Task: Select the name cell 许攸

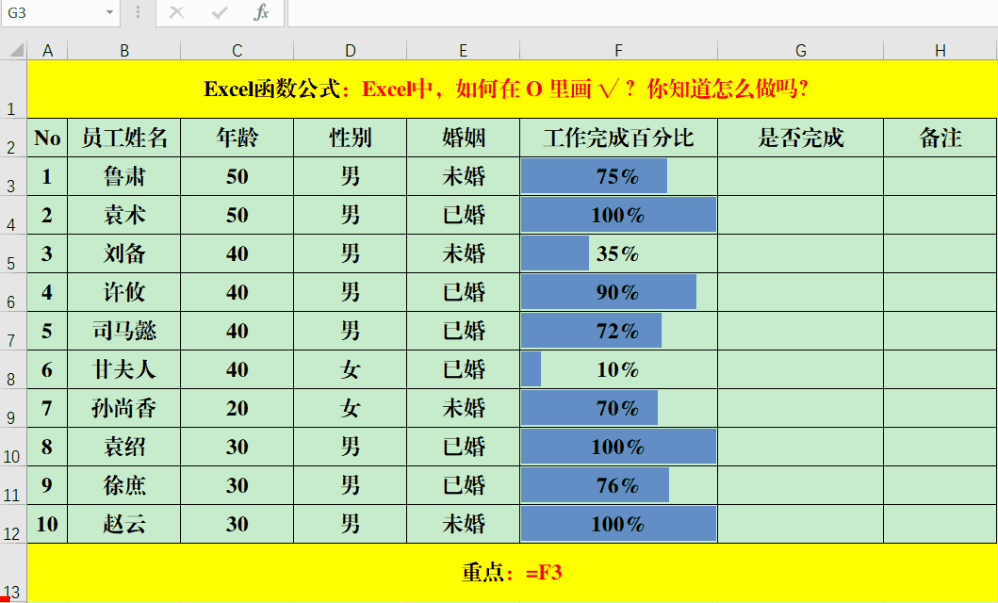Action: 124,292
